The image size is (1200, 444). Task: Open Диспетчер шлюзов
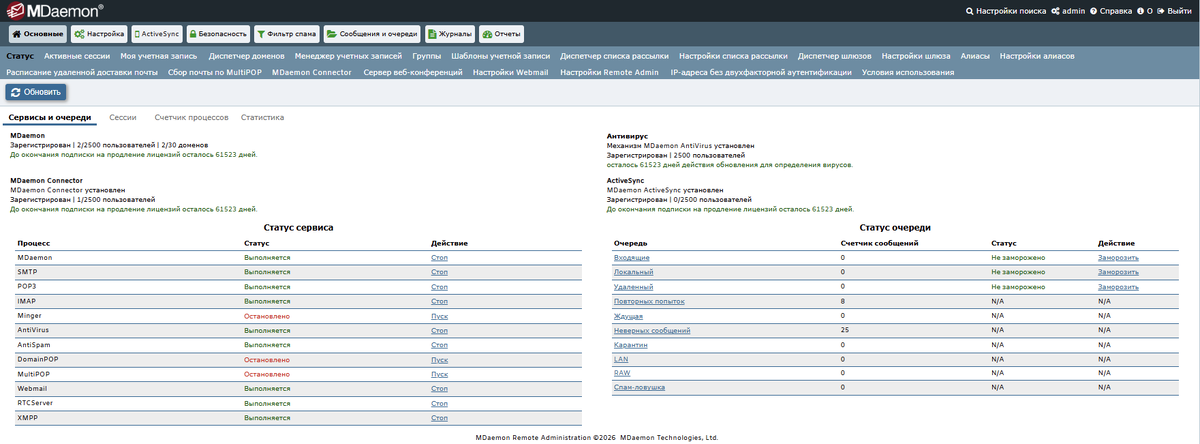pyautogui.click(x=835, y=56)
